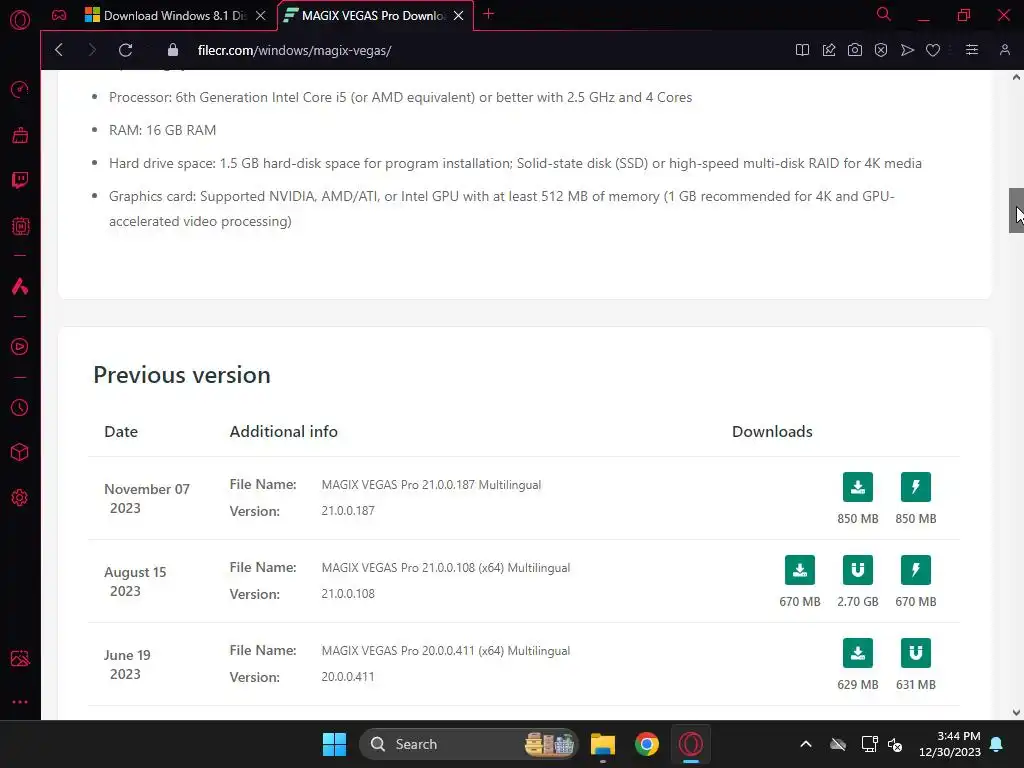The height and width of the screenshot is (768, 1024).
Task: Show hidden system tray icons chevron
Action: tap(806, 744)
